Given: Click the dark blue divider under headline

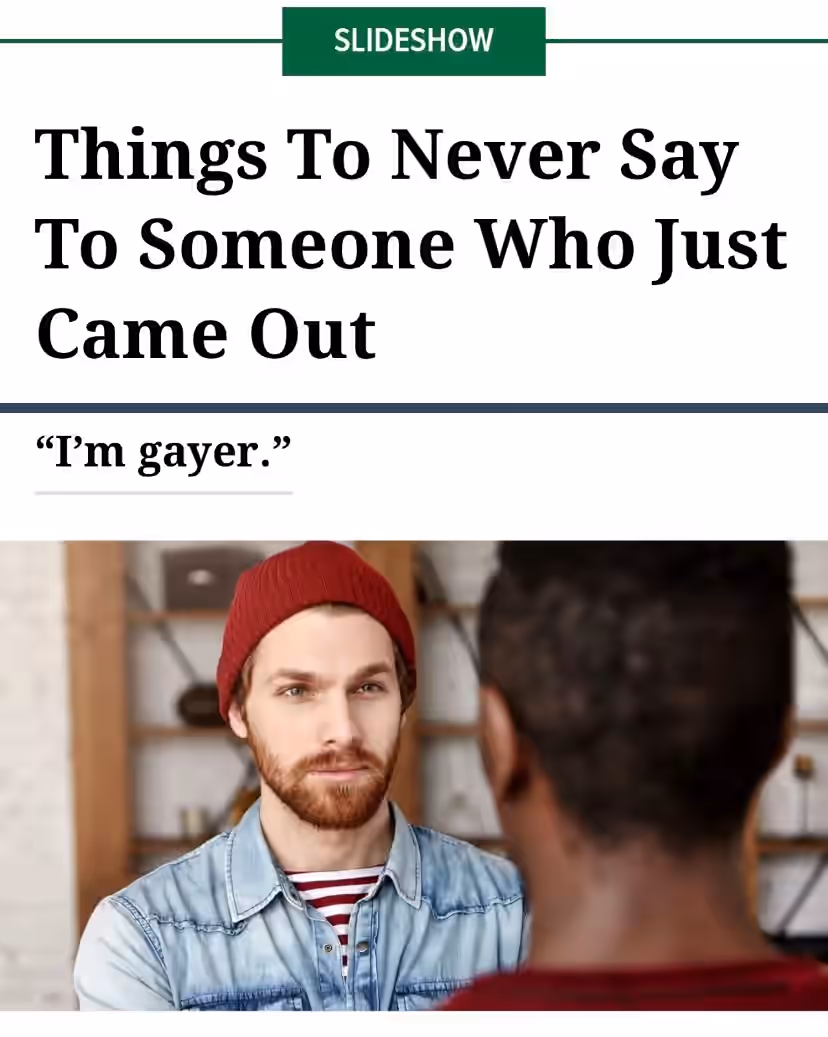Looking at the screenshot, I should tap(414, 407).
